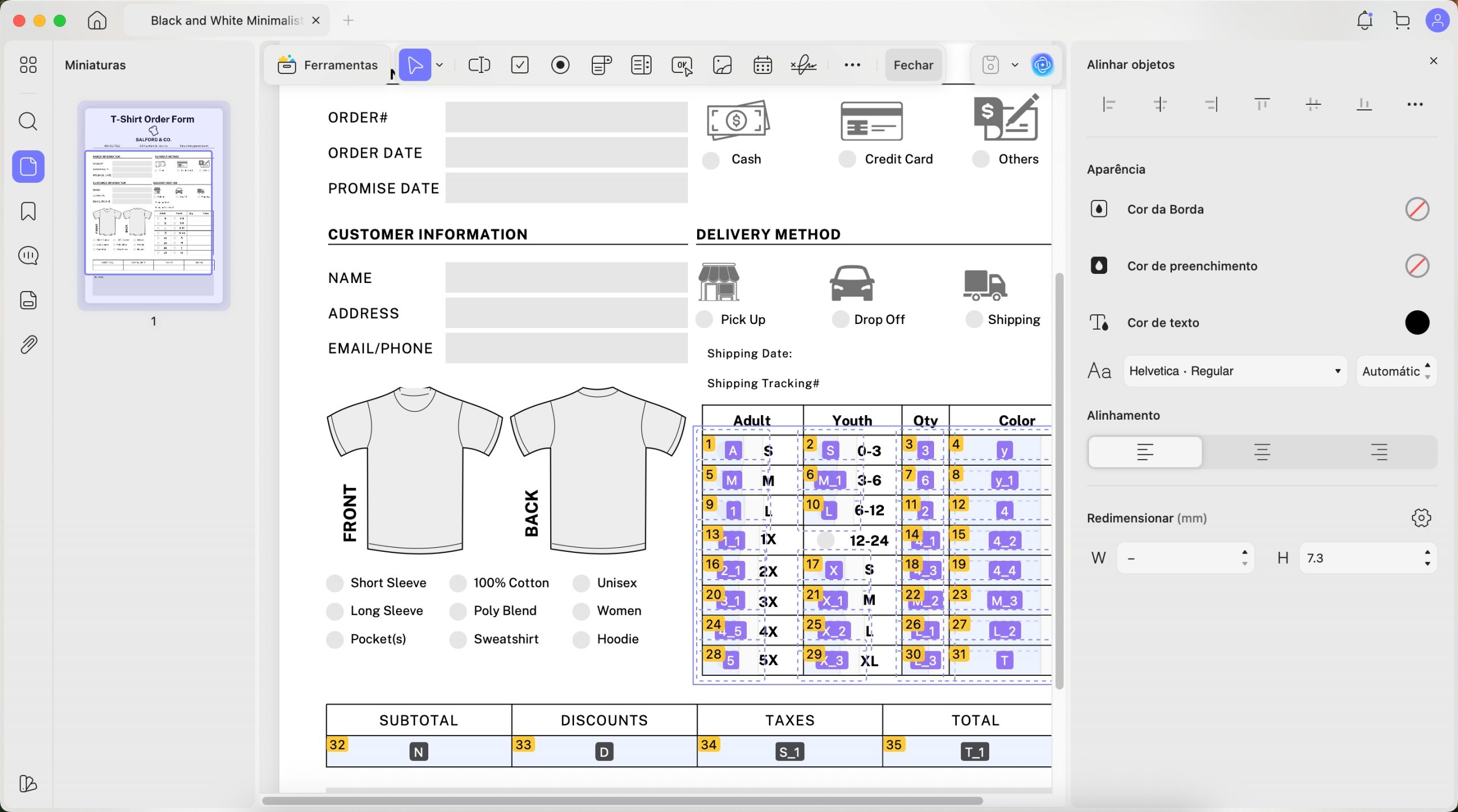The height and width of the screenshot is (812, 1458).
Task: Select the text field tool
Action: click(x=479, y=65)
